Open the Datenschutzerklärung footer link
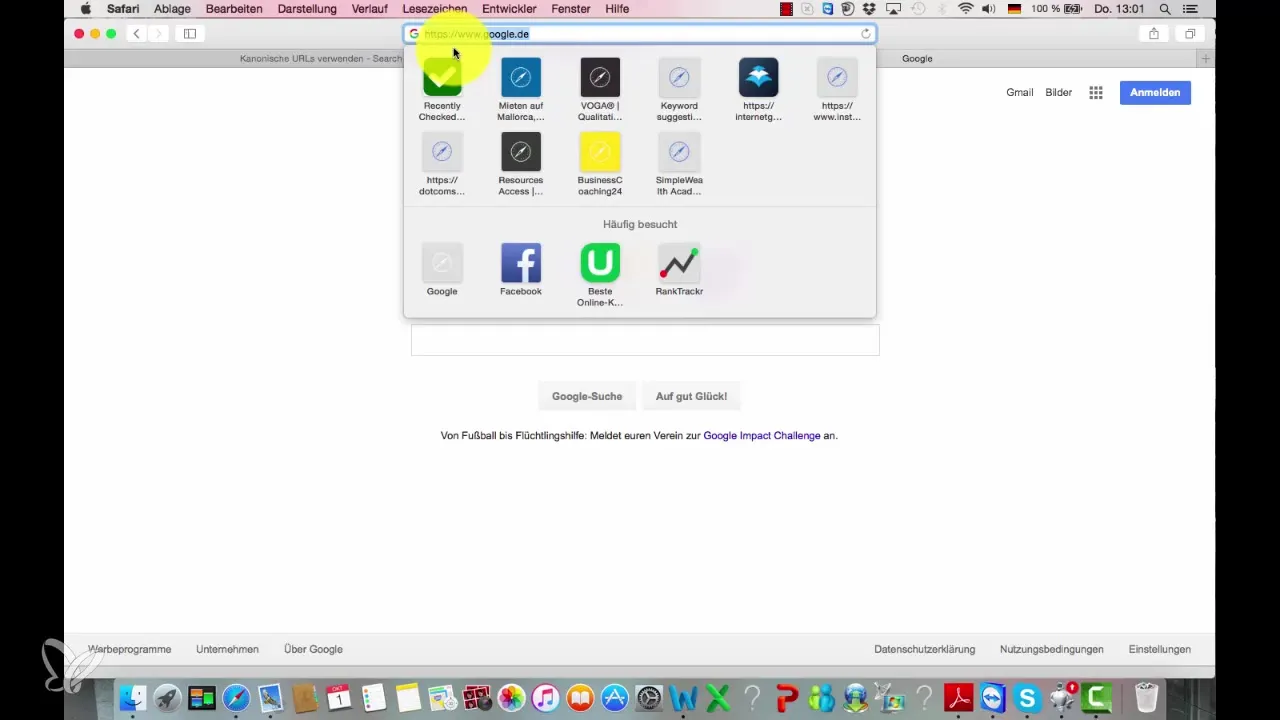The height and width of the screenshot is (720, 1280). tap(924, 649)
